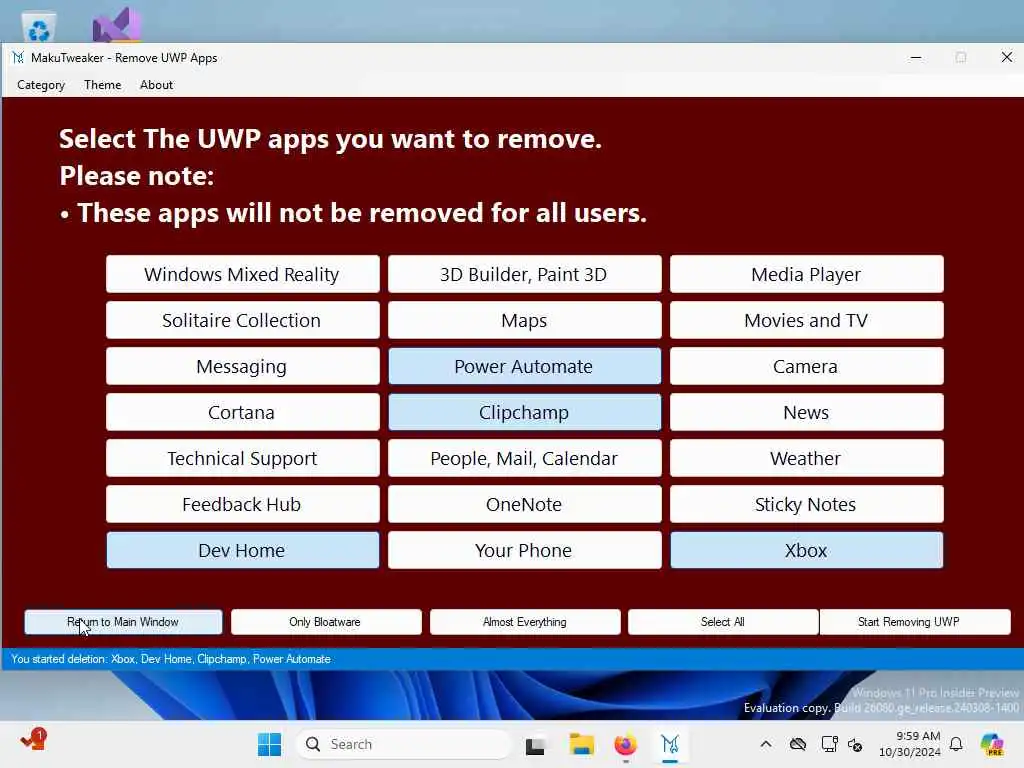Select Solitaire Collection for removal

tap(242, 320)
